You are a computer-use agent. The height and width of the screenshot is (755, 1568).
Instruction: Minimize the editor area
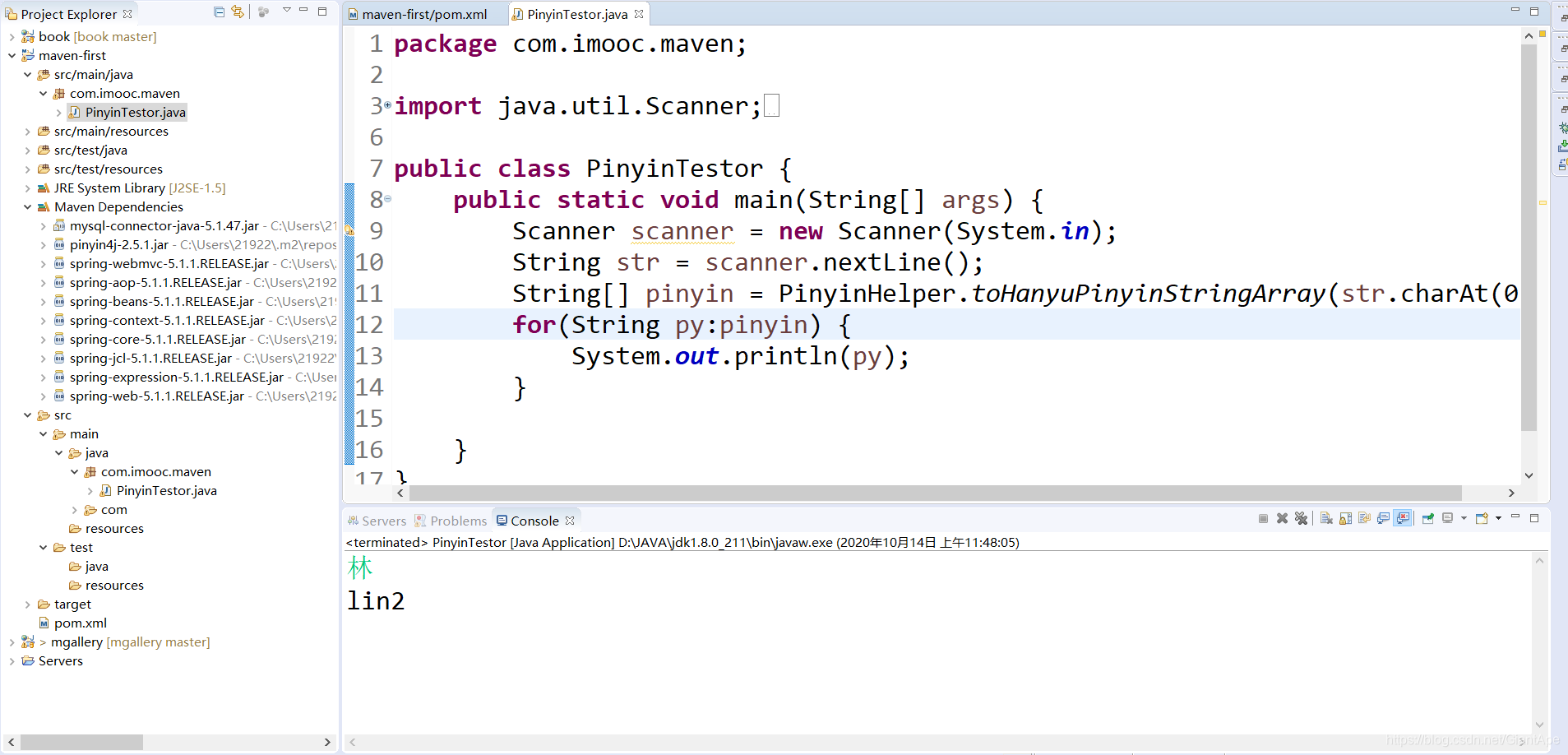click(x=1515, y=10)
